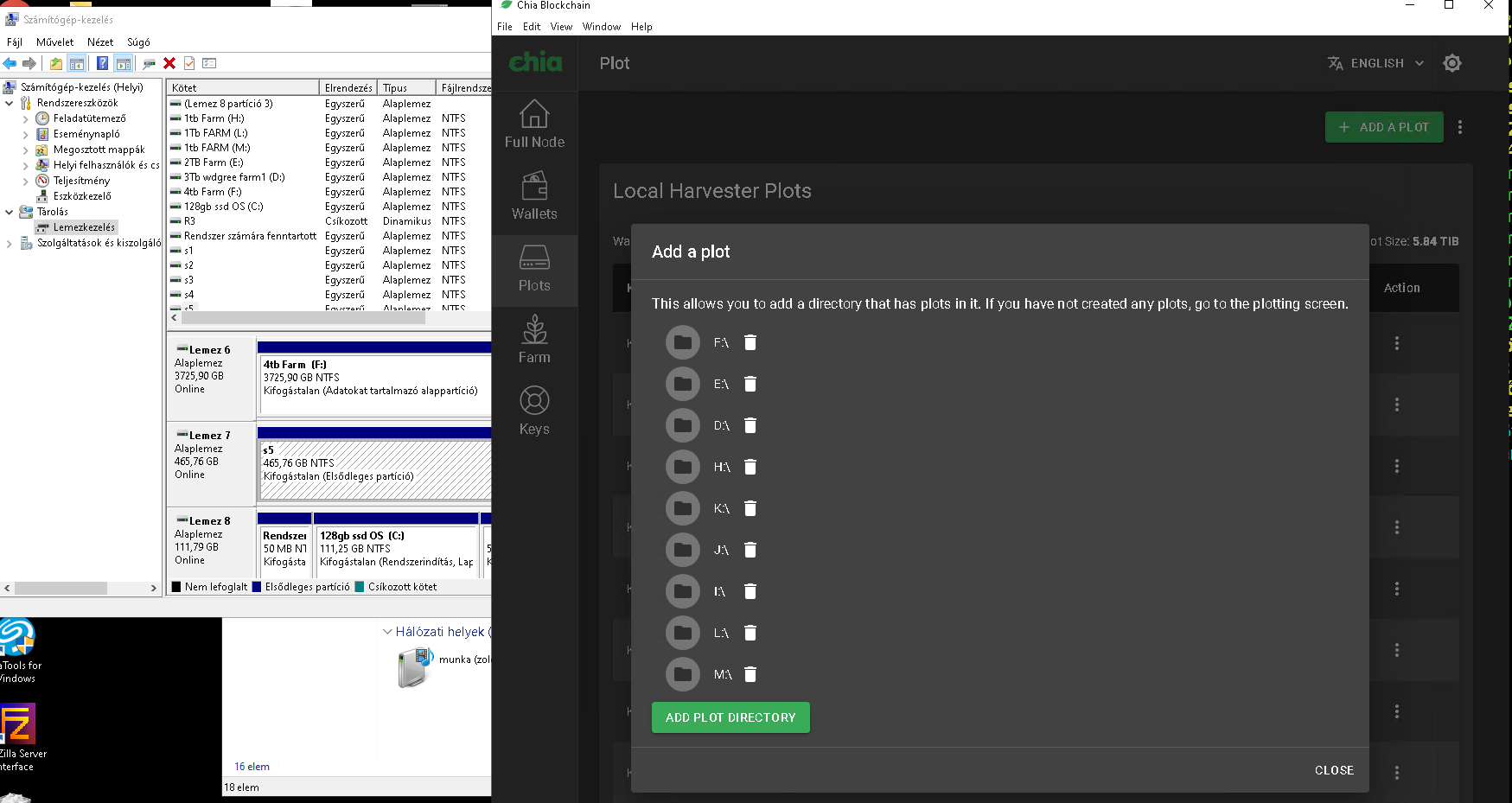
Task: Expand the Feladatütemező tree node
Action: pyautogui.click(x=25, y=118)
